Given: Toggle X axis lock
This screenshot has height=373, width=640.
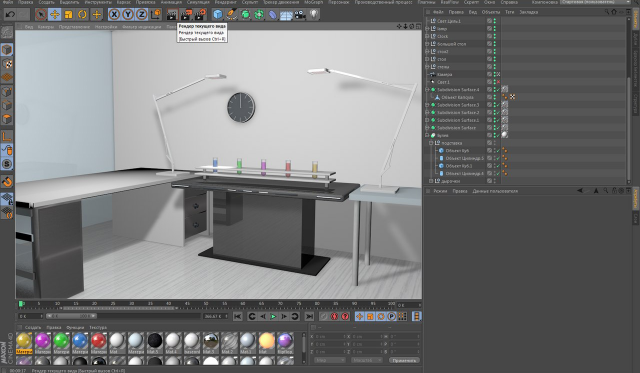Looking at the screenshot, I should point(114,15).
